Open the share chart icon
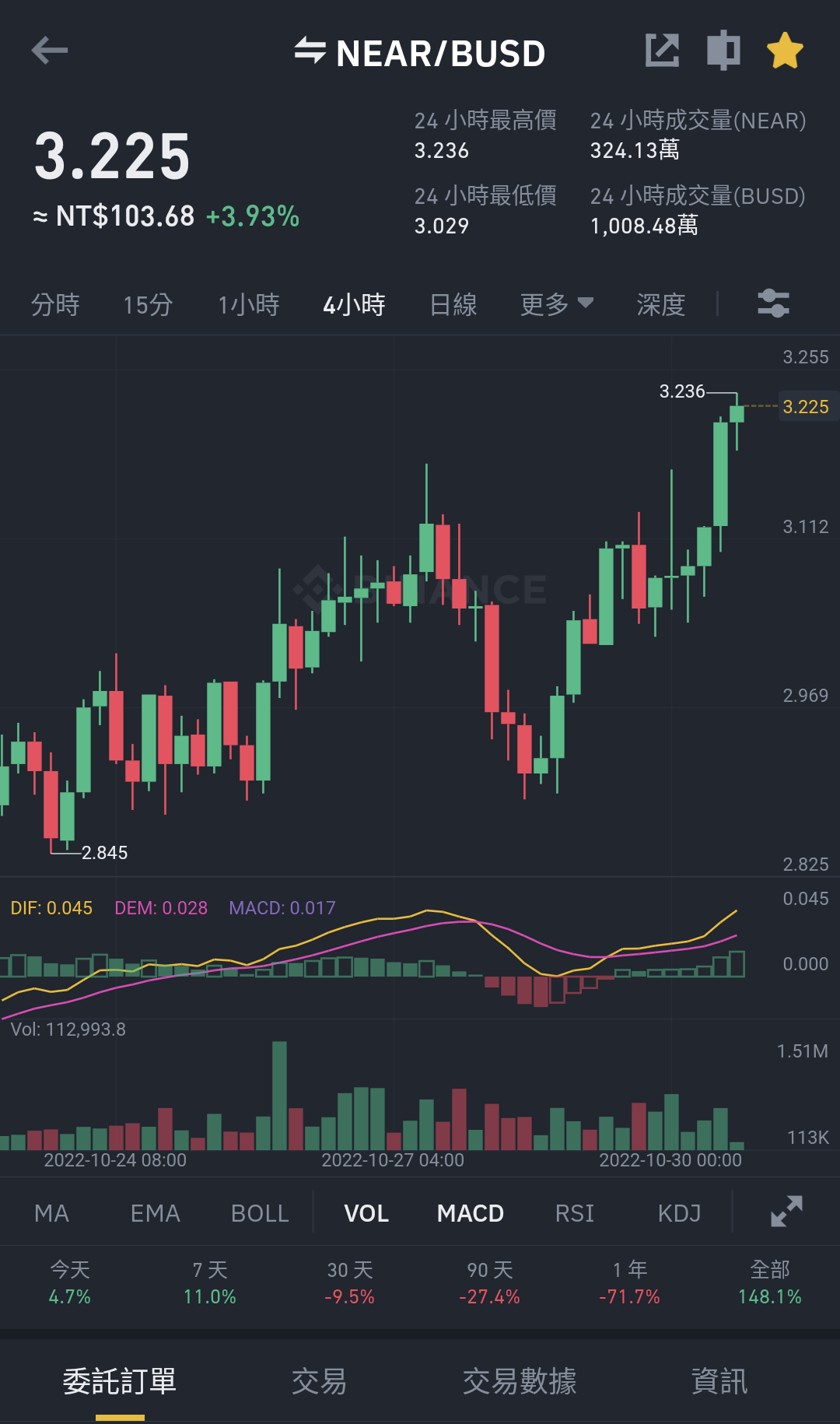Screen dimensions: 840x1424 [x=663, y=51]
